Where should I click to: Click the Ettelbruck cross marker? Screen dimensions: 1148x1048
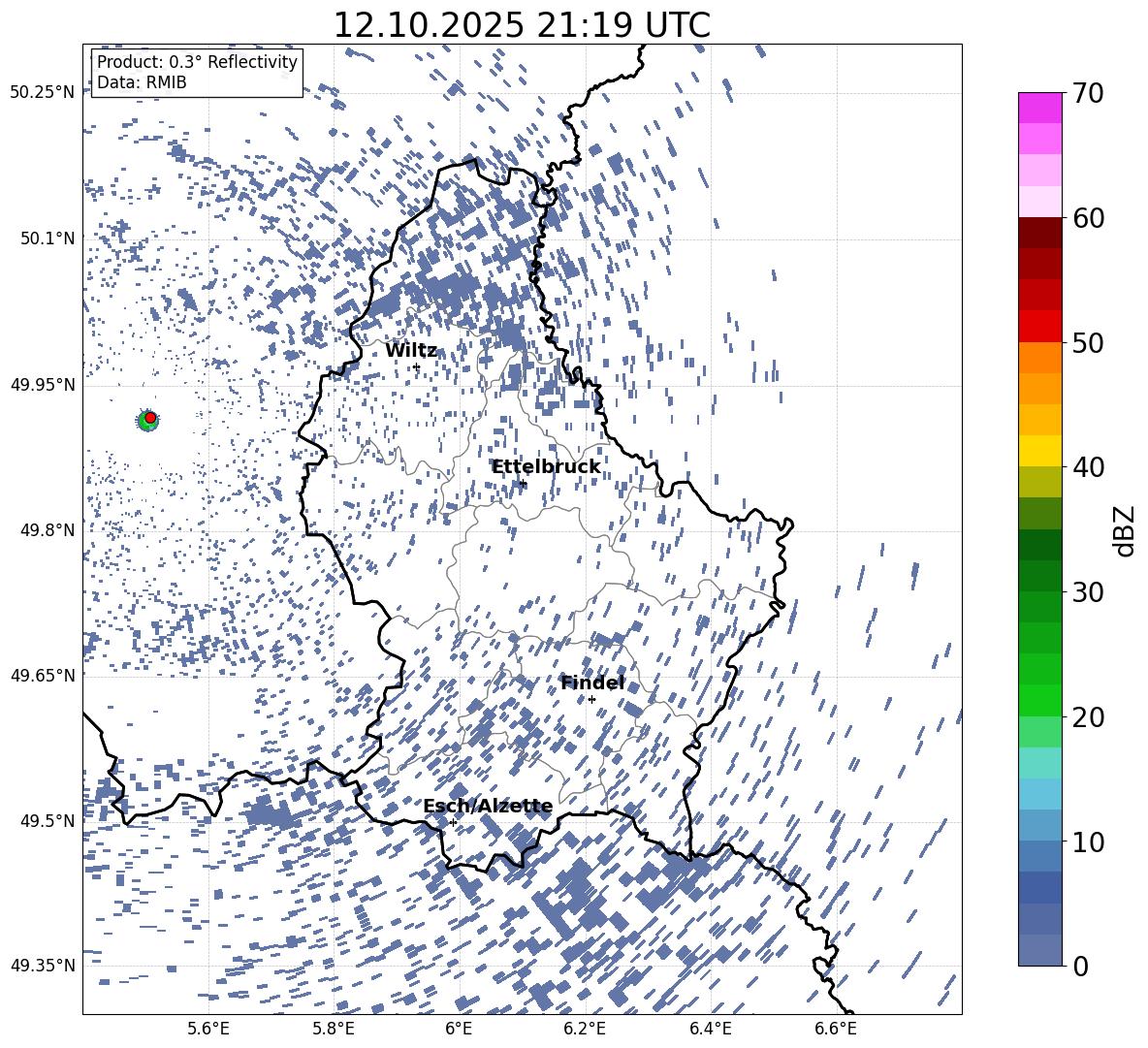tap(523, 484)
